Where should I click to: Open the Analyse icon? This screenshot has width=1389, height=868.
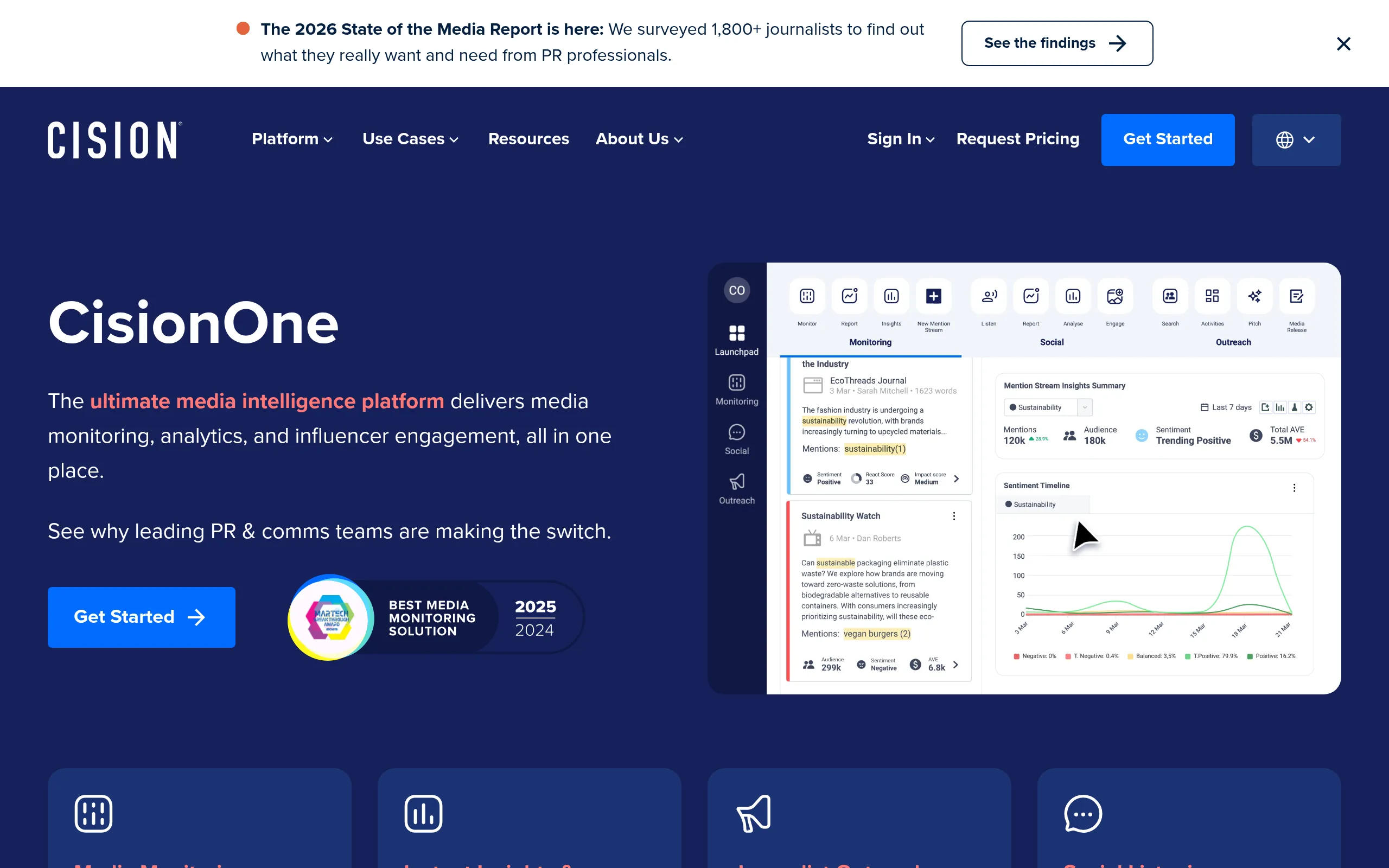pyautogui.click(x=1073, y=296)
